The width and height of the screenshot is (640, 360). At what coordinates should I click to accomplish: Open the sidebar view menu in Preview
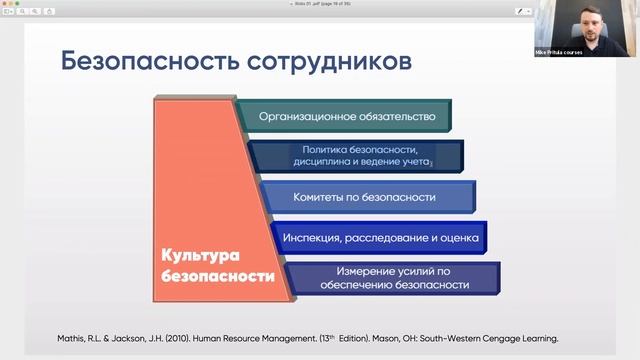coord(8,11)
